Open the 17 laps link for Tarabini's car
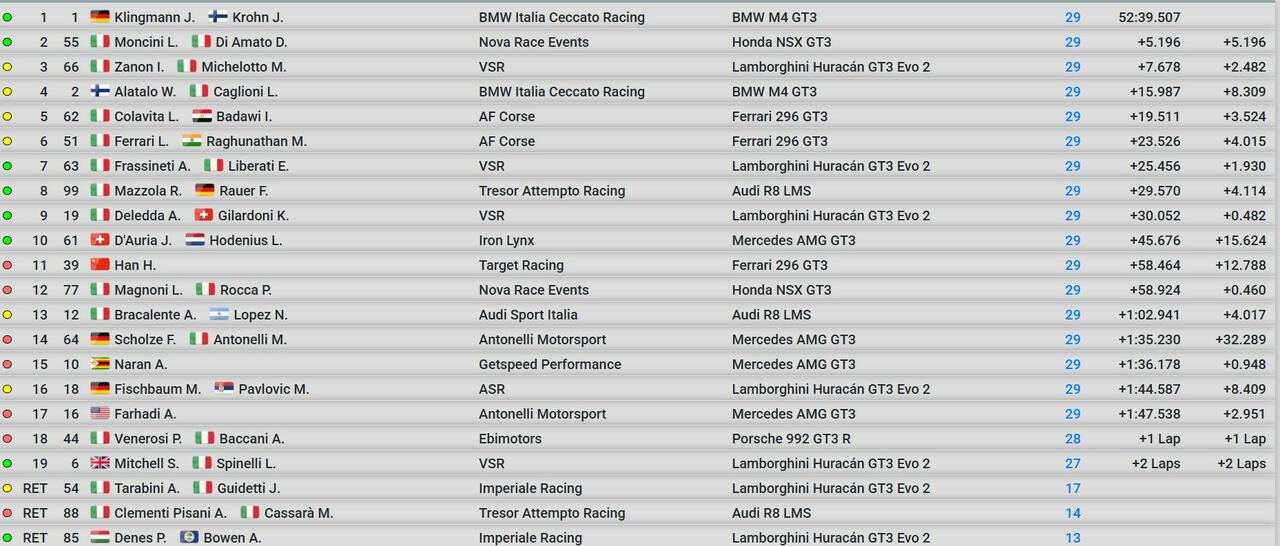The width and height of the screenshot is (1280, 546). click(1072, 488)
